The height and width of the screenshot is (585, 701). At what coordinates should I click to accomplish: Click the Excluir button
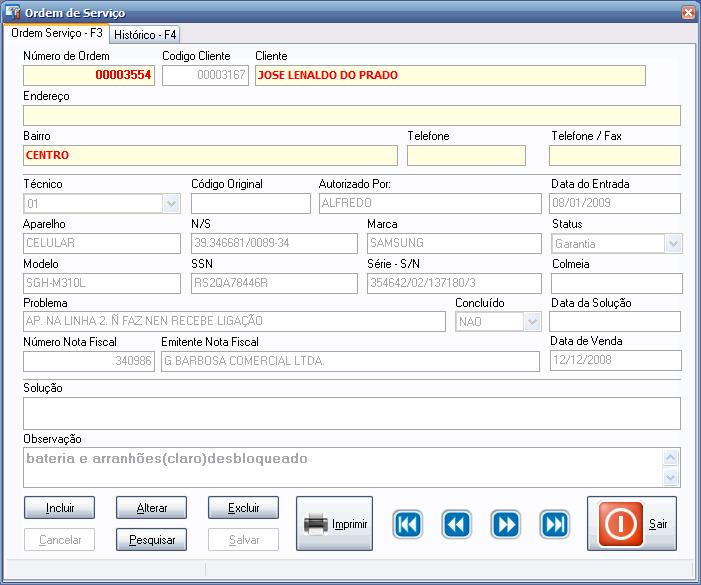coord(243,508)
